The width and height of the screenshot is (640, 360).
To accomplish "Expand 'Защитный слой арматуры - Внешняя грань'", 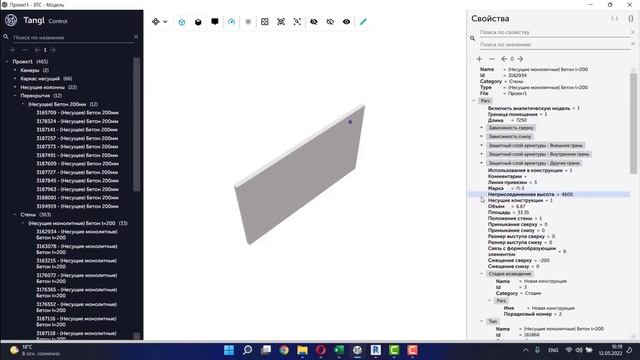I will (482, 145).
